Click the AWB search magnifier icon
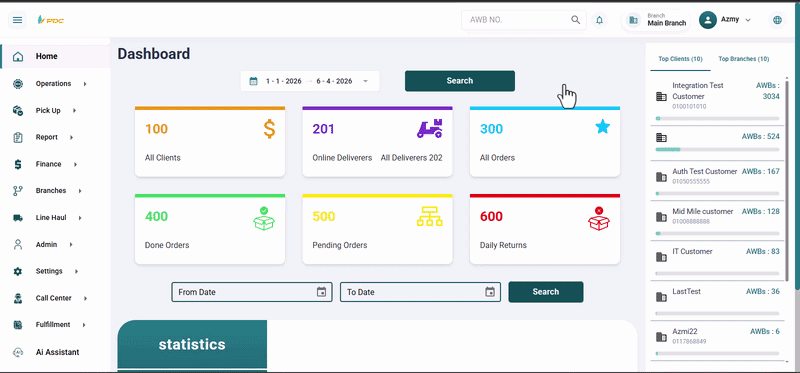The height and width of the screenshot is (373, 800). (x=576, y=20)
